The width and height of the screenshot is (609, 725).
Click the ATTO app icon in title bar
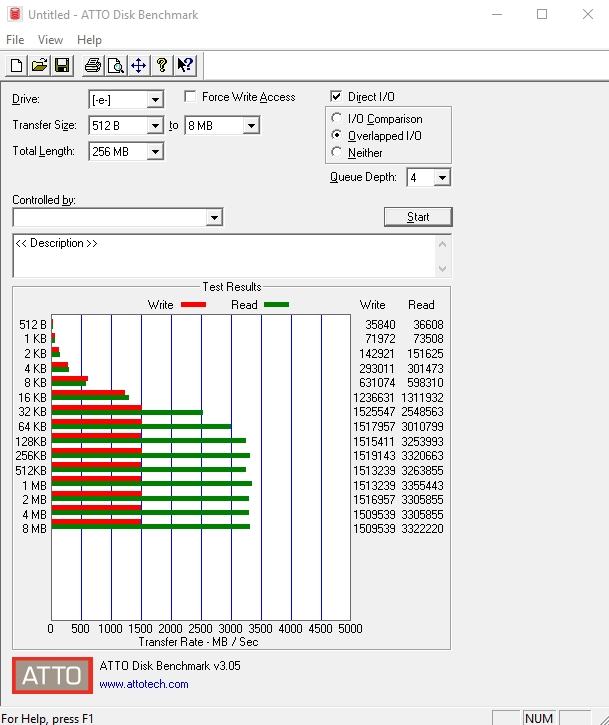tap(15, 14)
